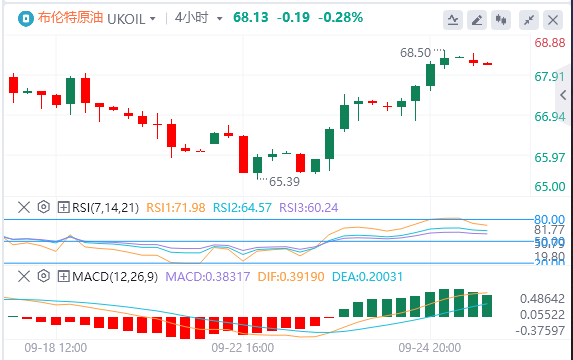The image size is (573, 360).
Task: Select the pencil drawing tool
Action: pyautogui.click(x=477, y=20)
